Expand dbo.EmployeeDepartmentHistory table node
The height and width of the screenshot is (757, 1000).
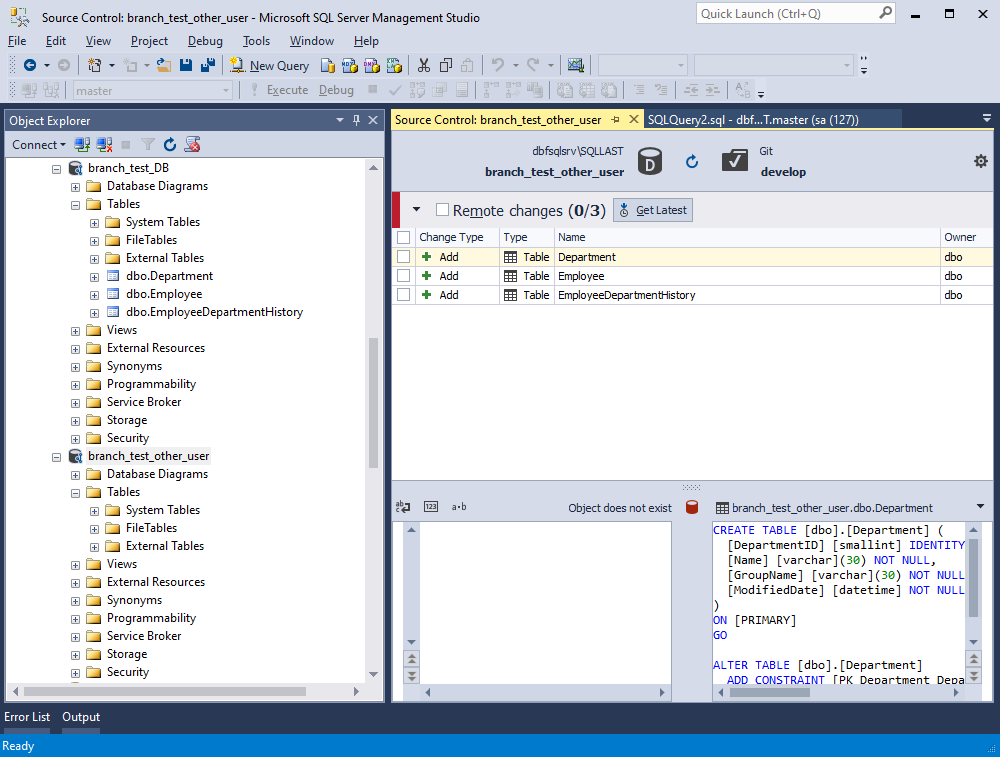94,313
